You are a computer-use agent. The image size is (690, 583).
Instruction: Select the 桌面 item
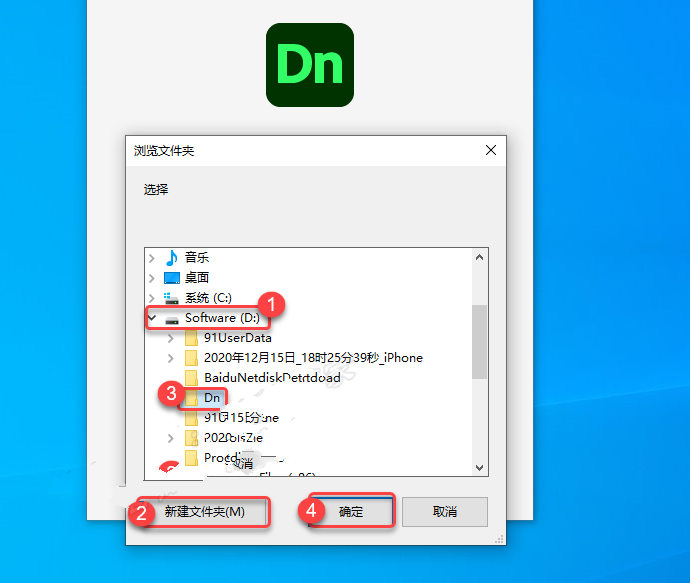(x=197, y=278)
